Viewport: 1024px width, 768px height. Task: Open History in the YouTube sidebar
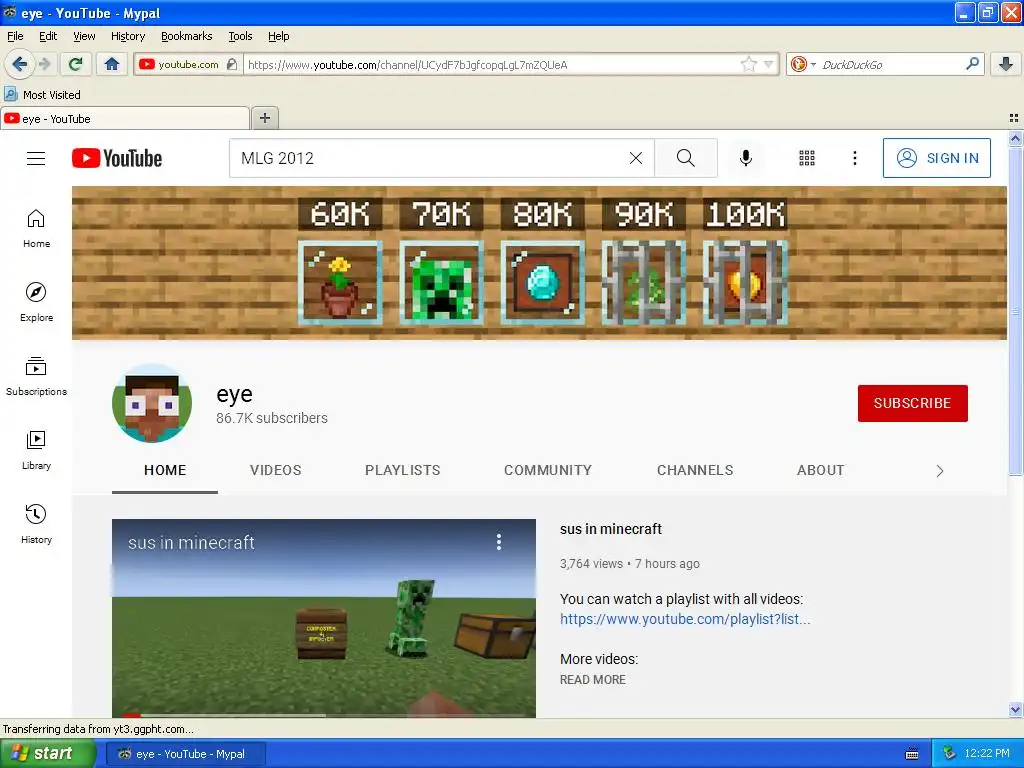point(37,524)
